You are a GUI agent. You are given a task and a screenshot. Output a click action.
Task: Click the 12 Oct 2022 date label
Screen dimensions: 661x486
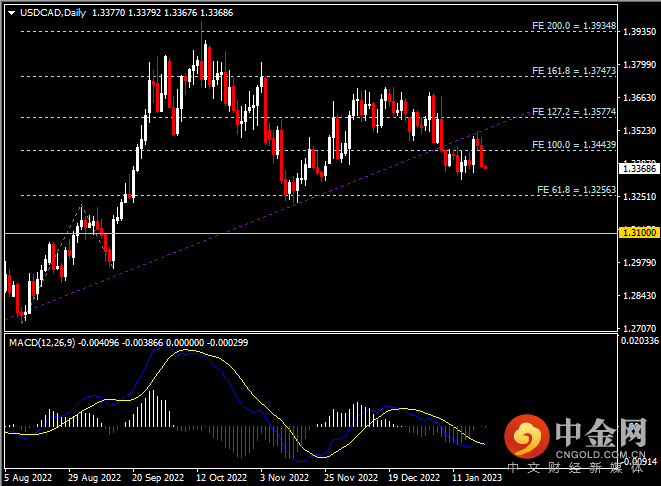click(x=221, y=478)
